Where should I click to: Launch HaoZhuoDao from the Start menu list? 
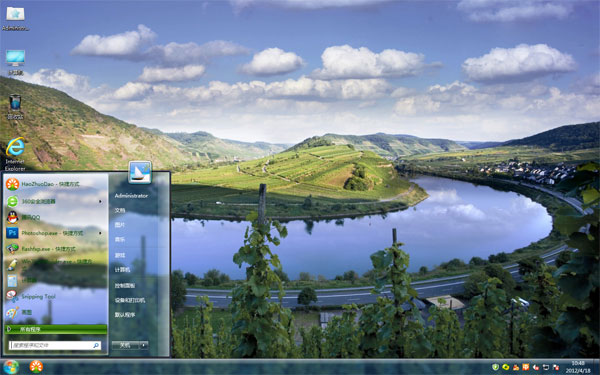click(x=56, y=184)
